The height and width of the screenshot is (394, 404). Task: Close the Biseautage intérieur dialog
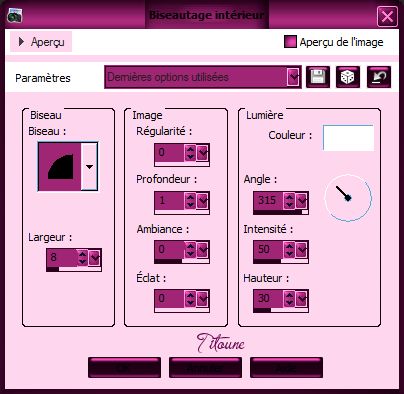pos(387,16)
